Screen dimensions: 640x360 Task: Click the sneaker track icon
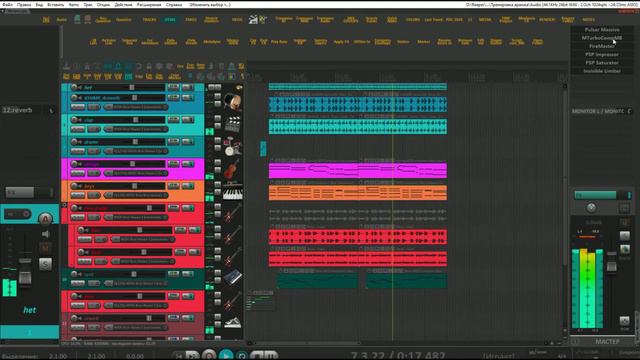click(233, 322)
